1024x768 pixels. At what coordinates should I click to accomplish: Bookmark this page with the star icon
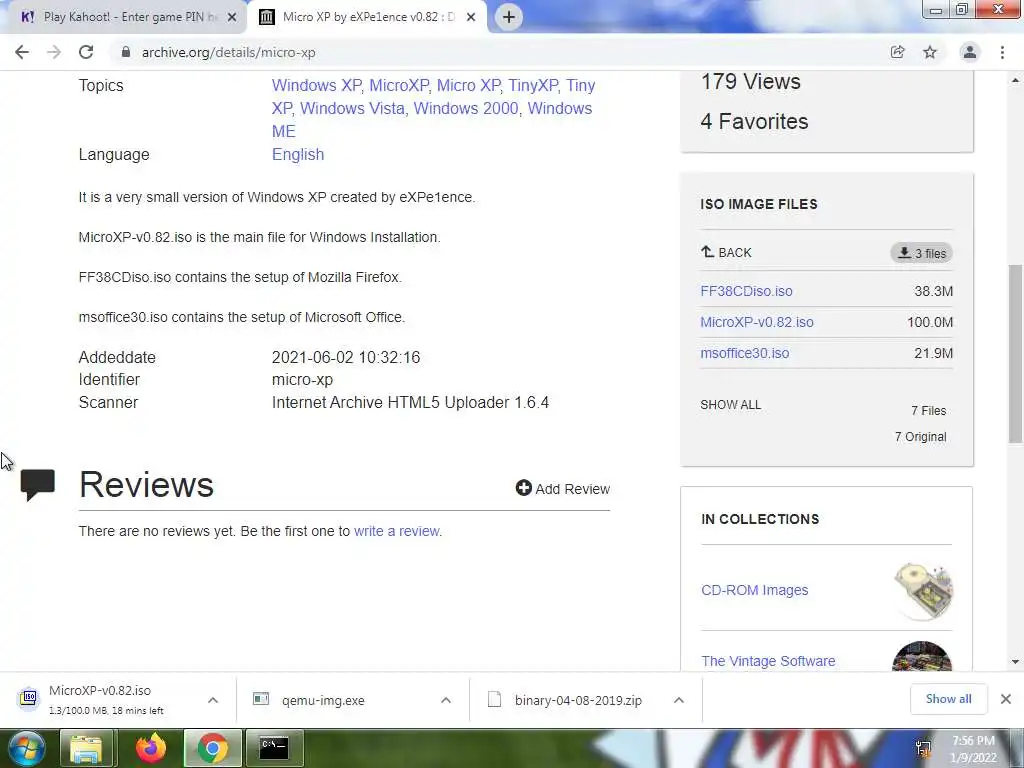pyautogui.click(x=930, y=52)
